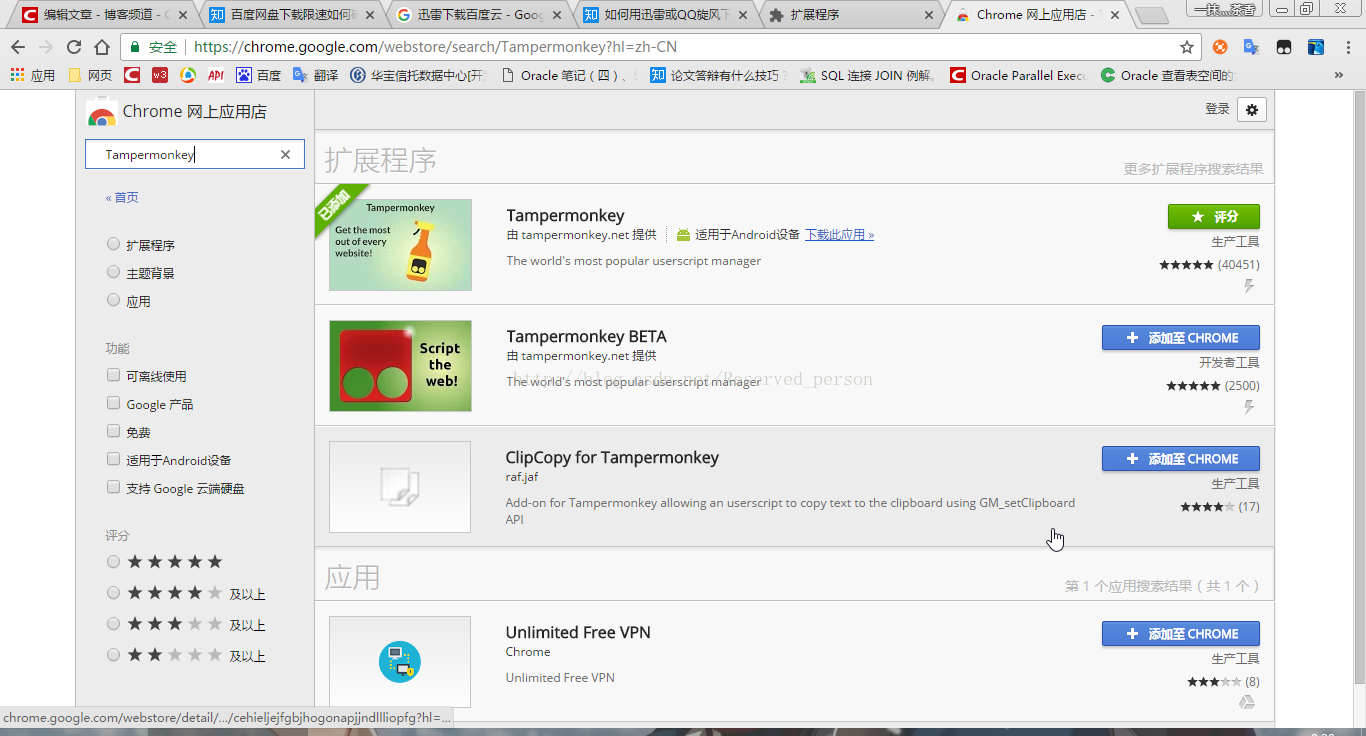Image resolution: width=1366 pixels, height=736 pixels.
Task: Go to « 首页 link
Action: click(122, 197)
